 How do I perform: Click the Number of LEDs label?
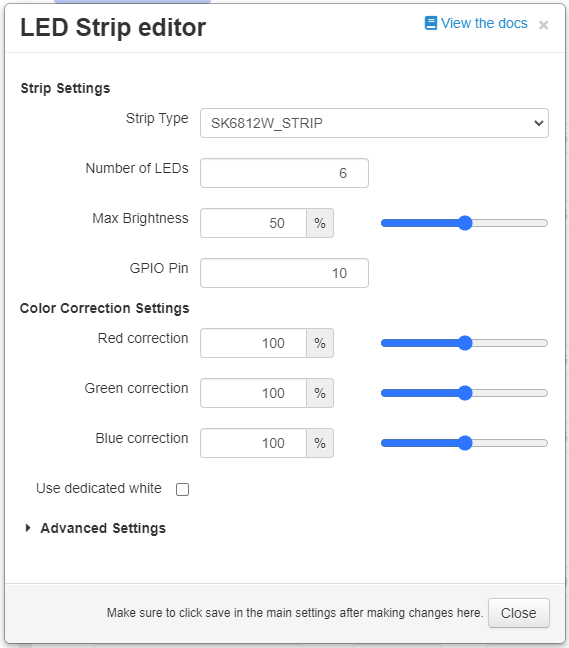point(137,168)
